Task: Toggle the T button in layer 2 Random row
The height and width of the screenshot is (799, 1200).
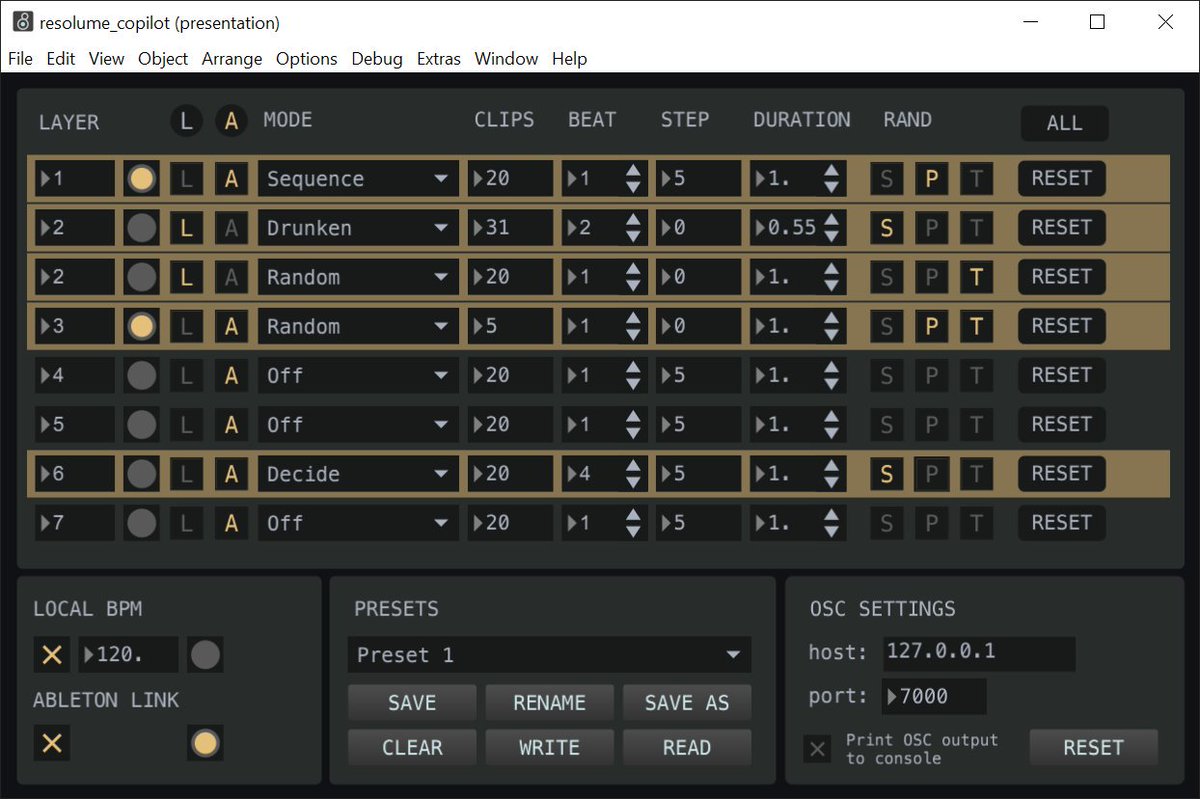Action: click(977, 277)
